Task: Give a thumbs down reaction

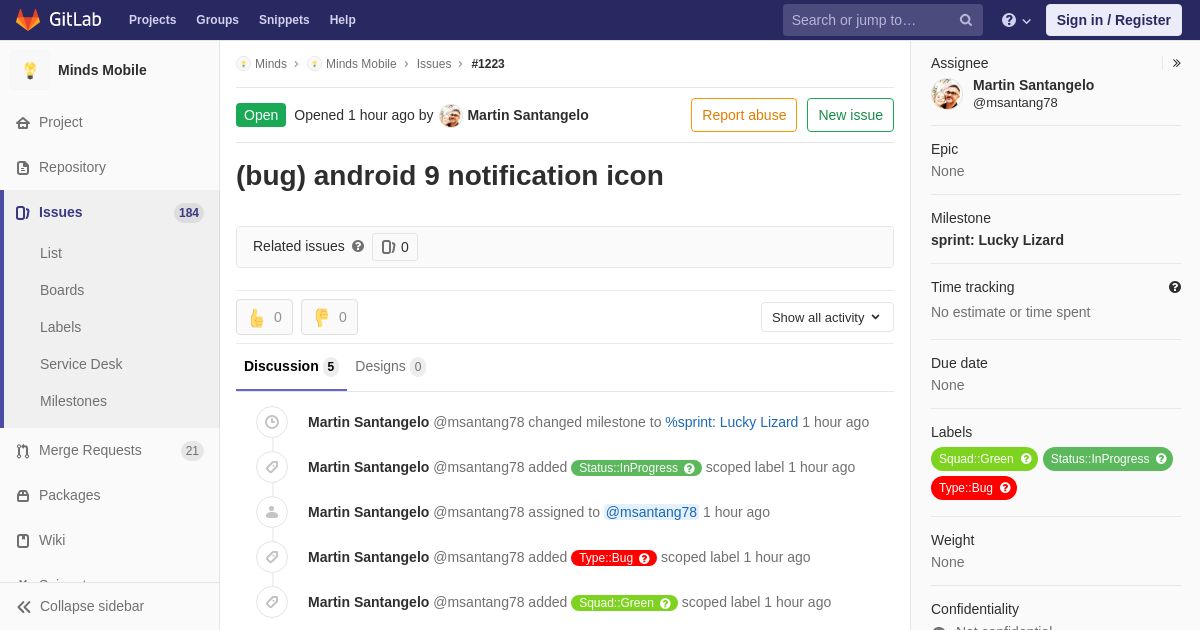Action: click(329, 317)
